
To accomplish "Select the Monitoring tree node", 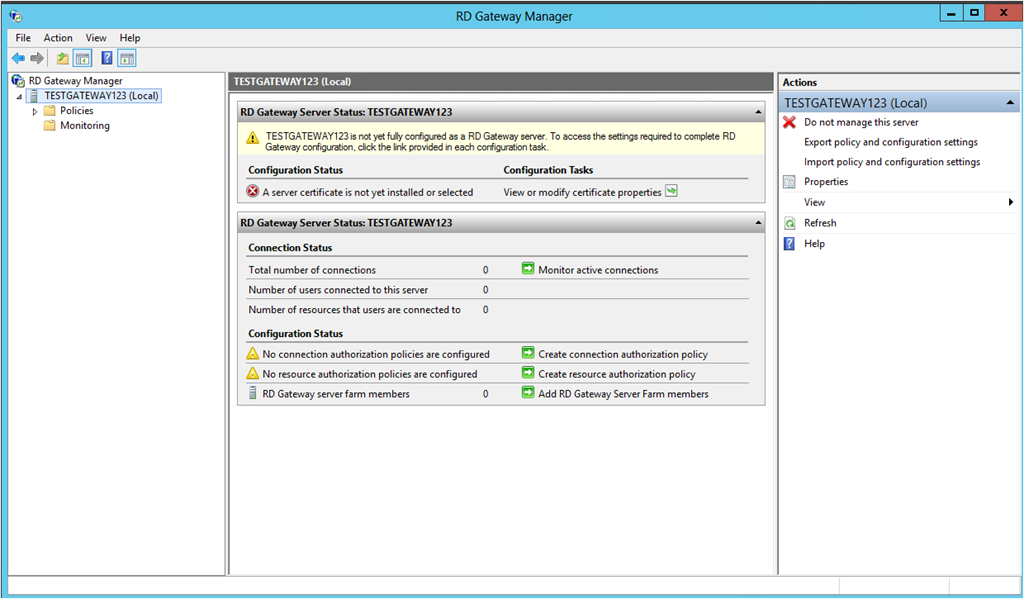I will [85, 126].
